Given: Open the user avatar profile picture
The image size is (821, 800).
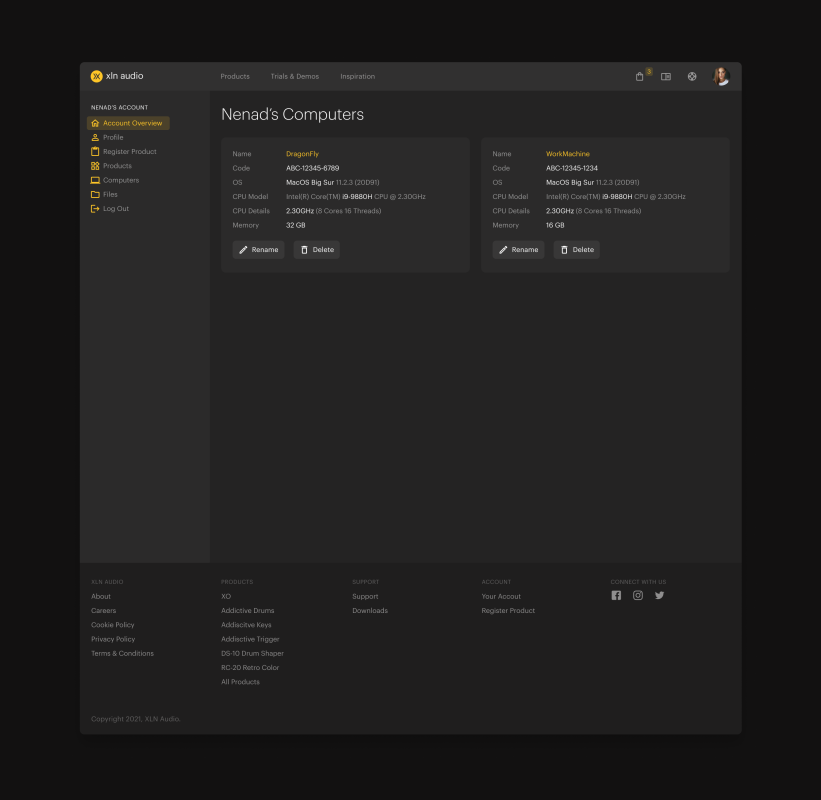Looking at the screenshot, I should (x=720, y=76).
